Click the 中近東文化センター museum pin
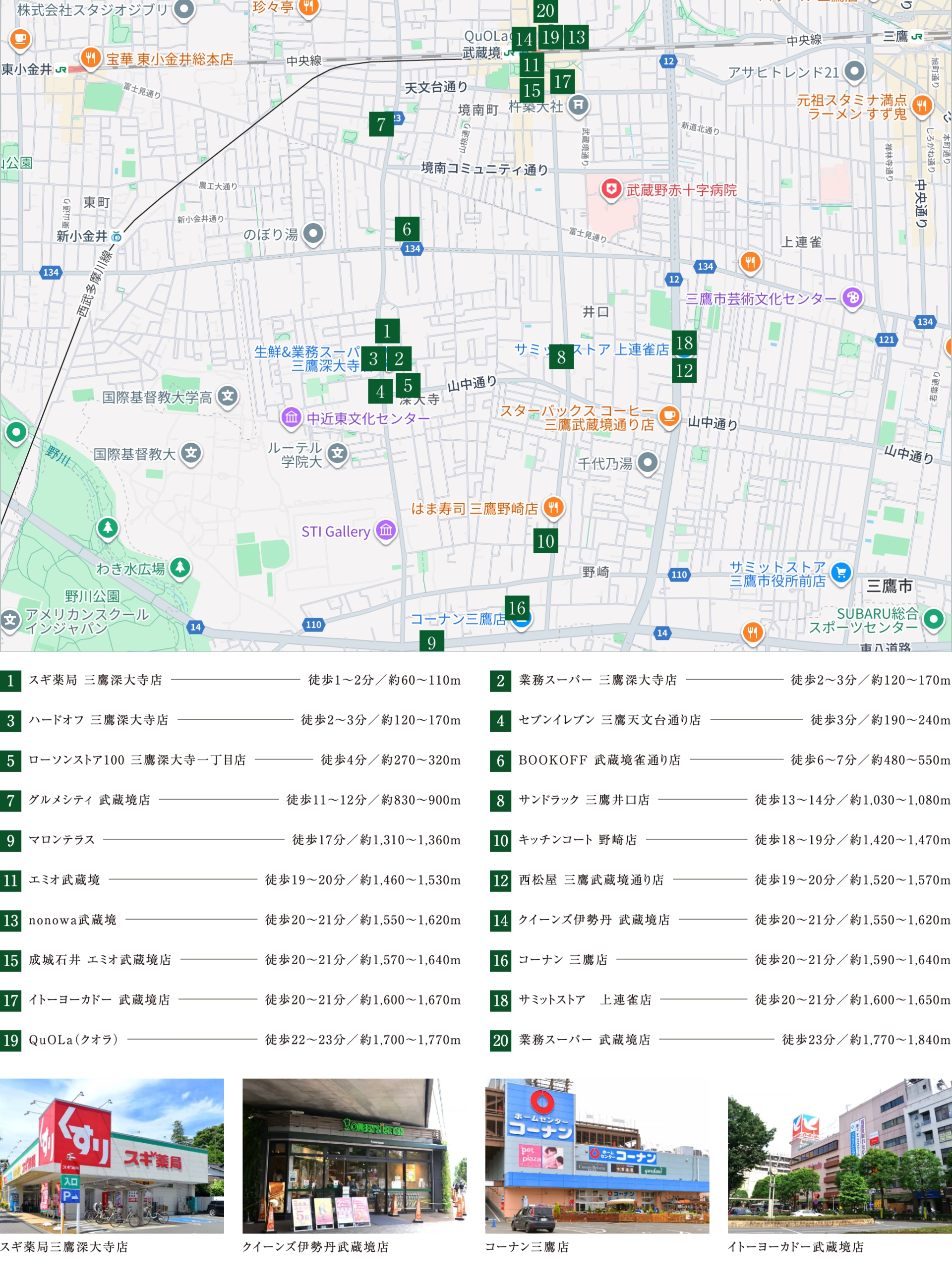The image size is (952, 1284). coord(292,417)
